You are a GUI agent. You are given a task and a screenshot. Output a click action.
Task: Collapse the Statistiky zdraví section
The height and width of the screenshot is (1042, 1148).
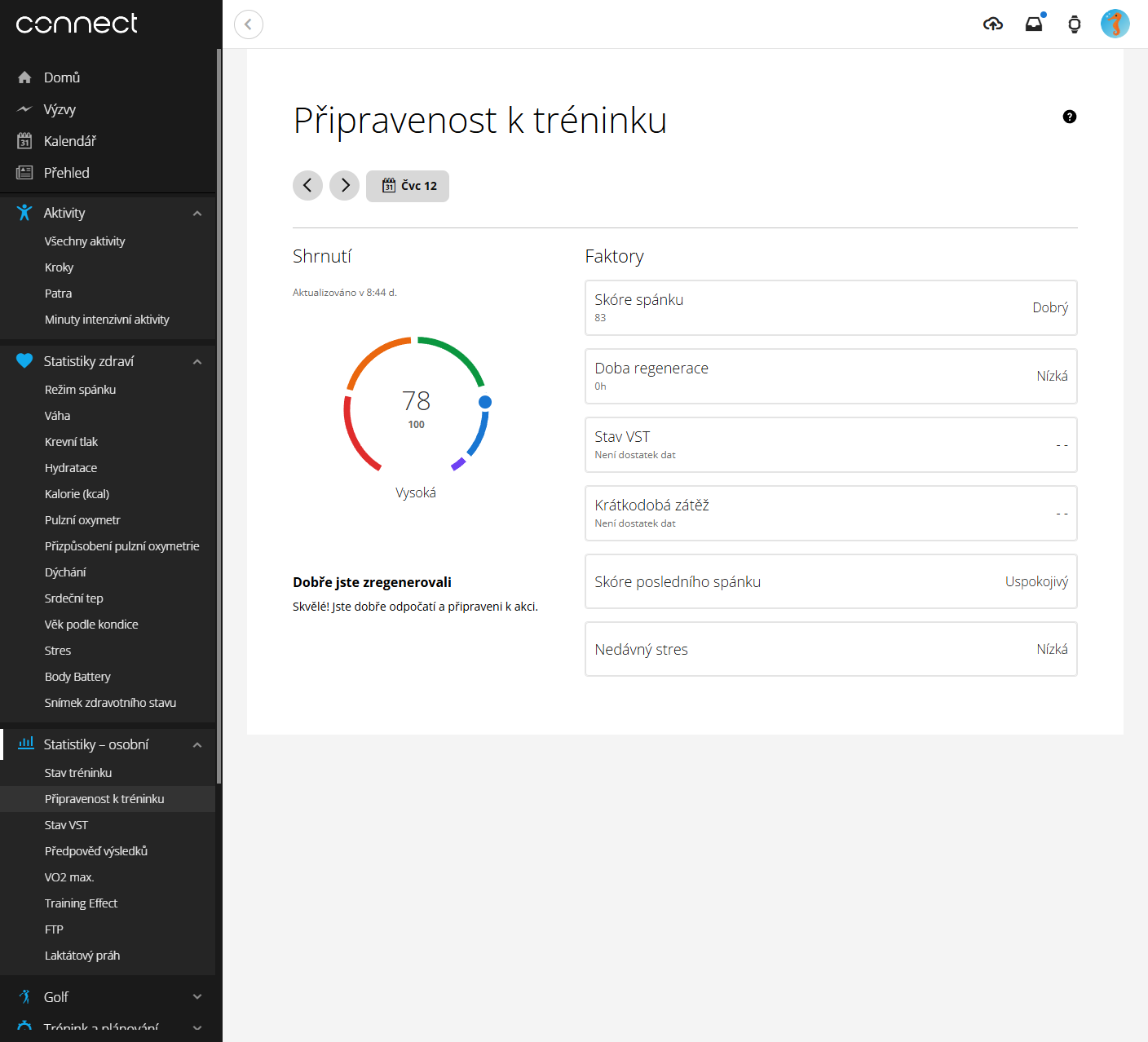click(197, 362)
